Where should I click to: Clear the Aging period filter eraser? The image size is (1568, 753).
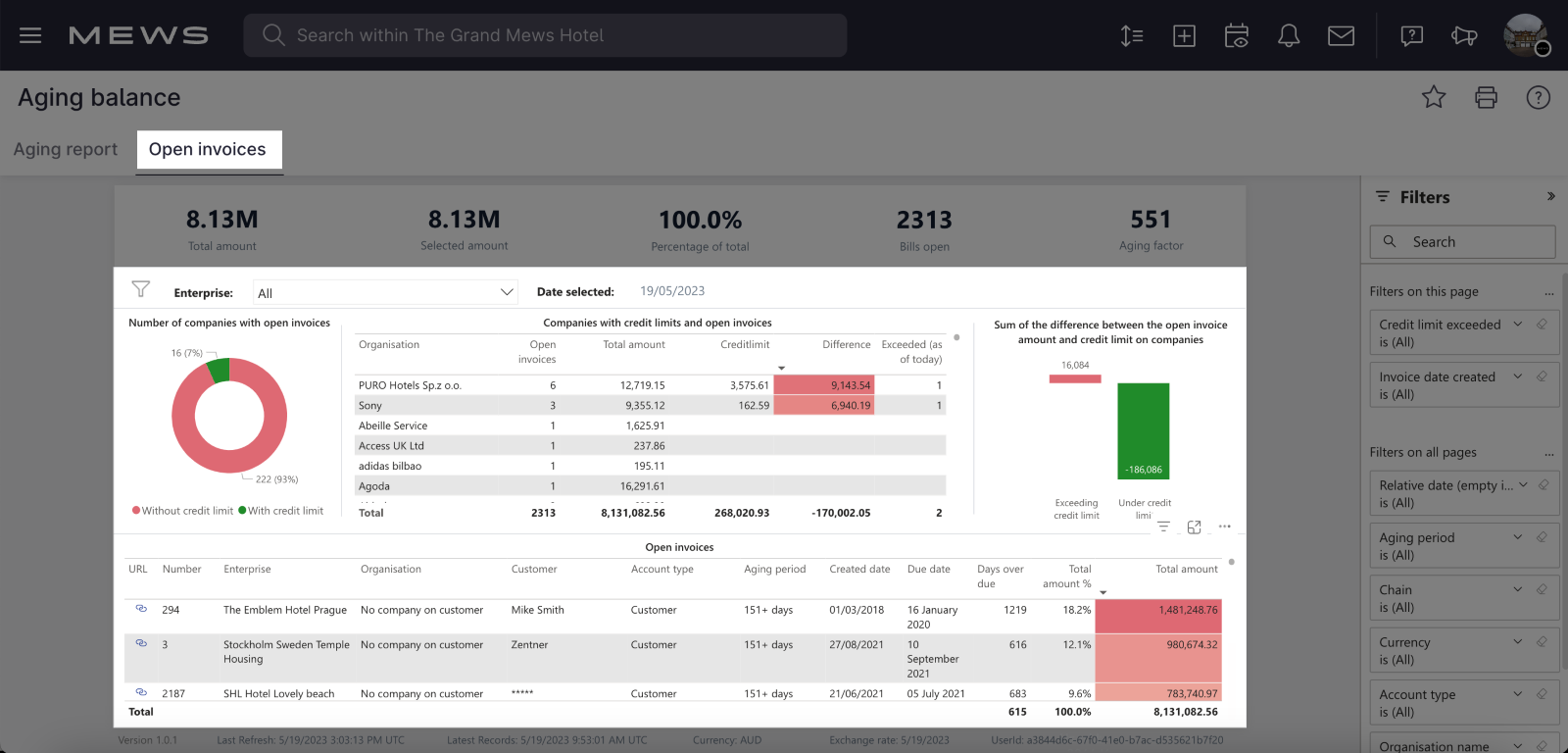tap(1542, 537)
